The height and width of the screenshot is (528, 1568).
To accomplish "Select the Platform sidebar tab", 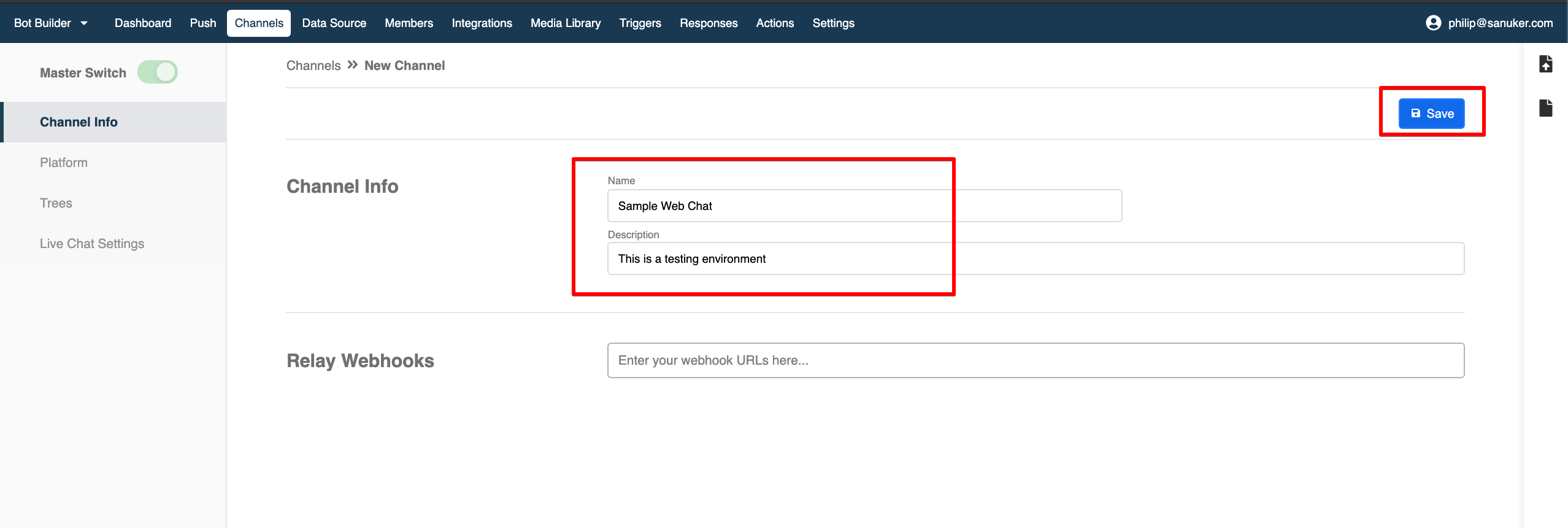I will pyautogui.click(x=64, y=163).
